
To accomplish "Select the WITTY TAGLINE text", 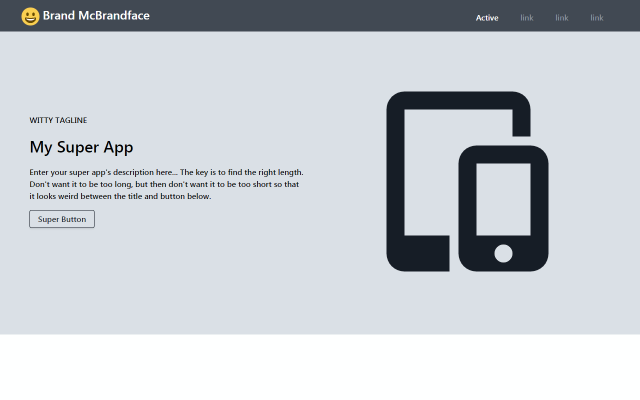I will pyautogui.click(x=58, y=120).
